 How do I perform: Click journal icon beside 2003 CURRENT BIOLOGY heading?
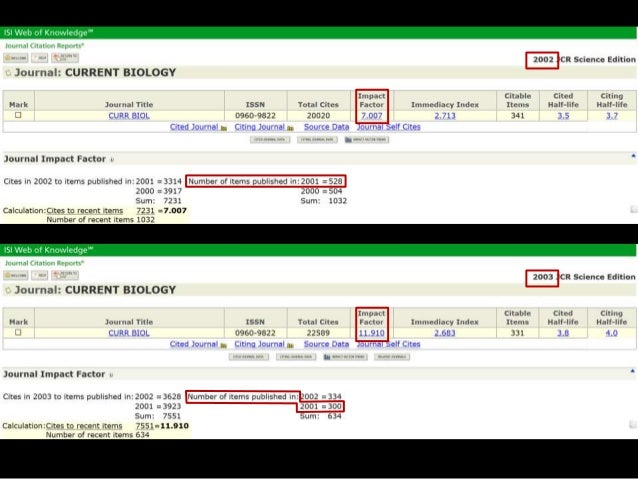tap(8, 291)
